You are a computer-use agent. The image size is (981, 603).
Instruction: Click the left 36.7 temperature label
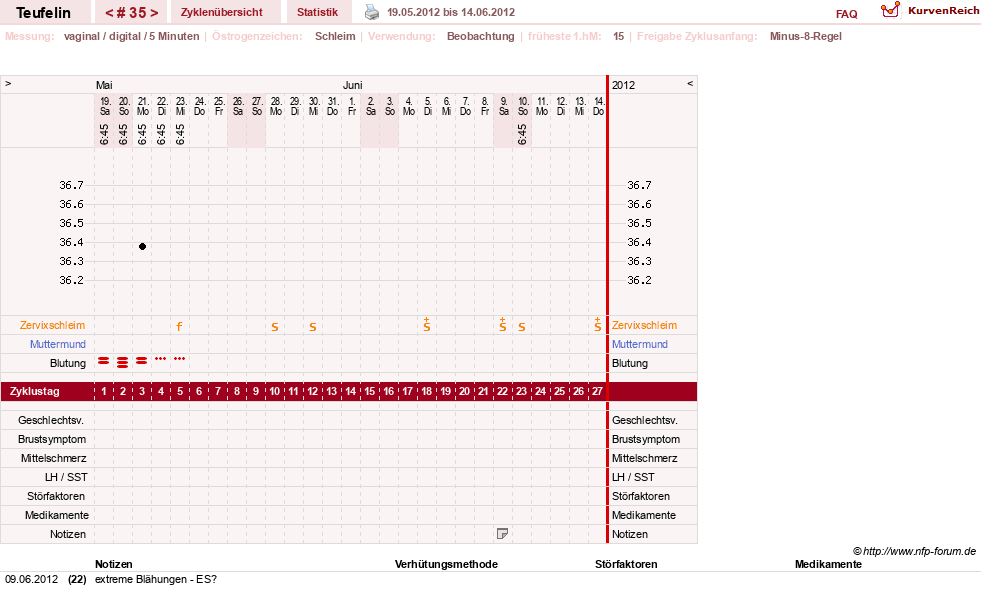point(71,185)
